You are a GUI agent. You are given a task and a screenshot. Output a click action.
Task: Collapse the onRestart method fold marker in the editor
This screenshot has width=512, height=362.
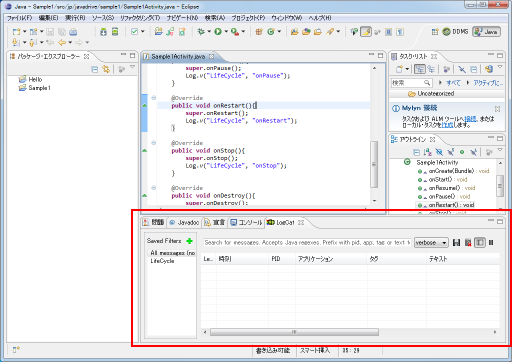point(154,98)
